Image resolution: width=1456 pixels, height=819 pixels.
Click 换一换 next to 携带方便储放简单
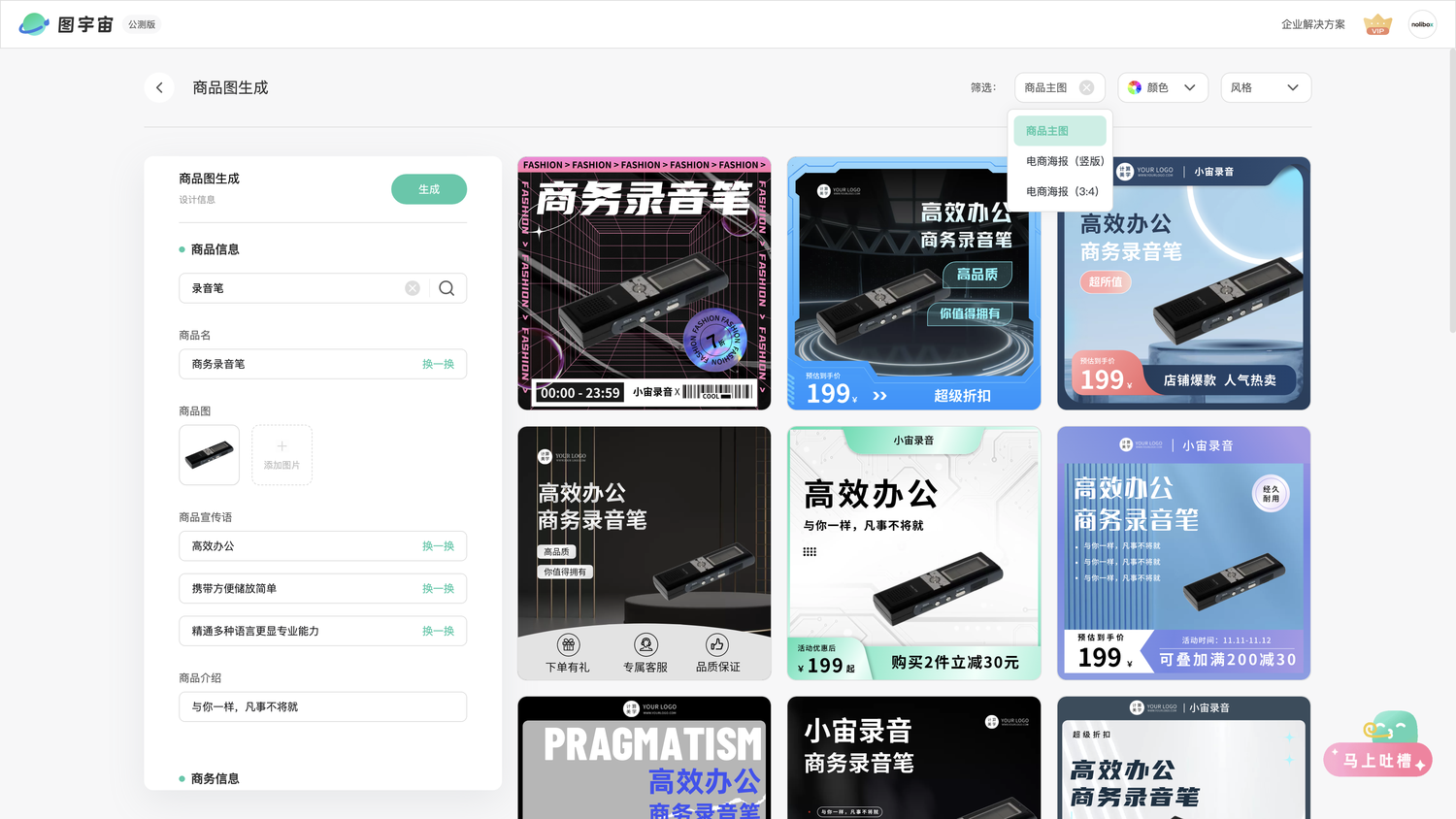pyautogui.click(x=438, y=589)
